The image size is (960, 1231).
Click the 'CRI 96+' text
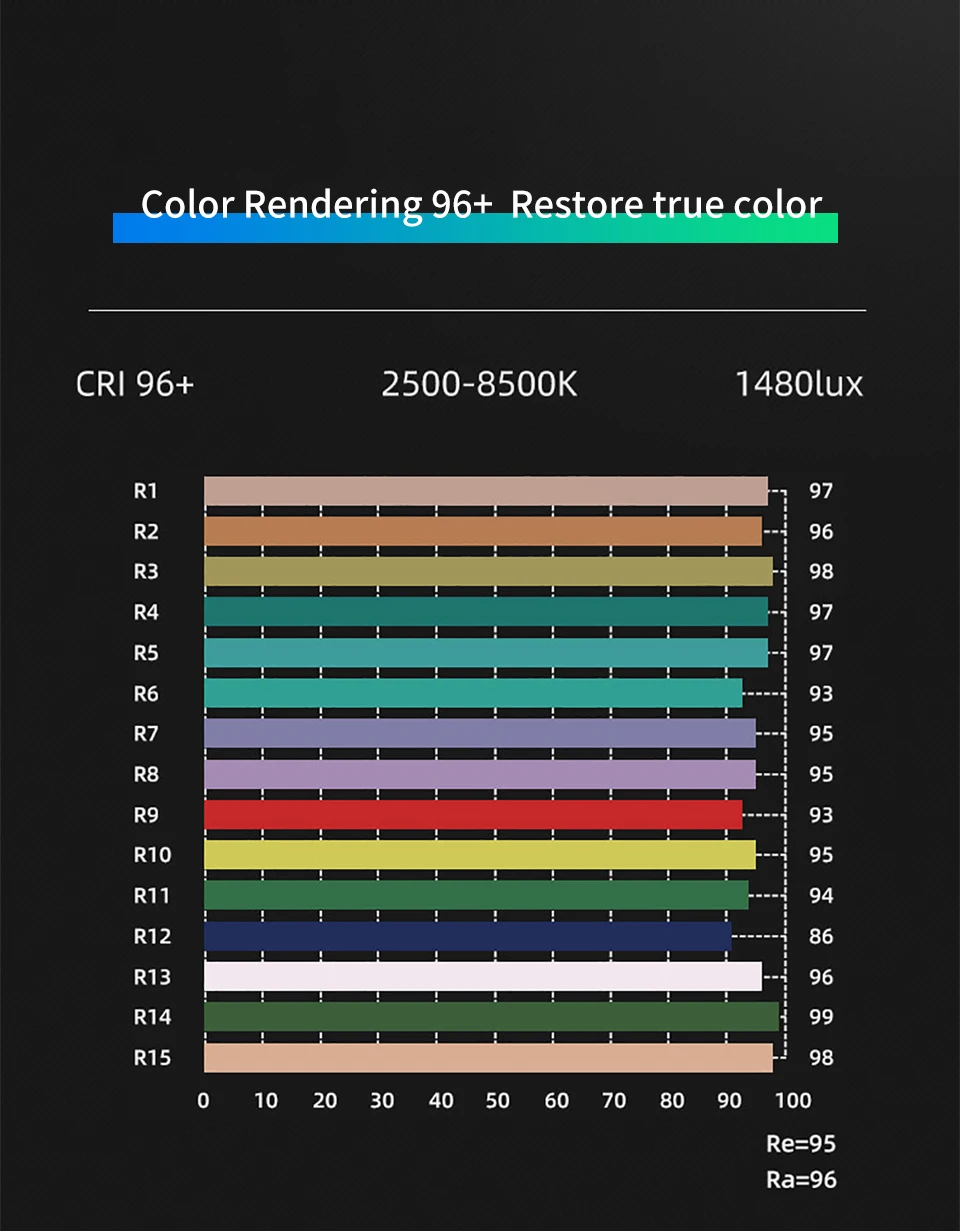tap(135, 384)
